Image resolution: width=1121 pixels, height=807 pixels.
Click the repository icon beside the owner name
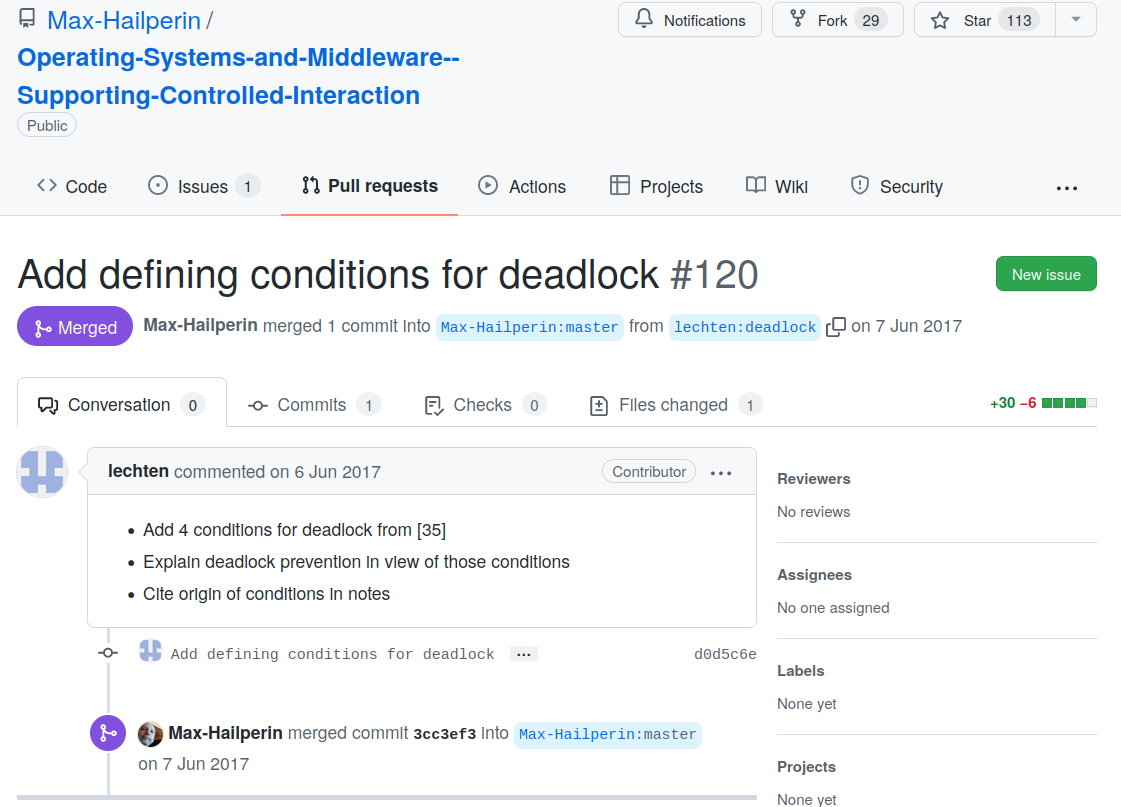click(x=28, y=20)
